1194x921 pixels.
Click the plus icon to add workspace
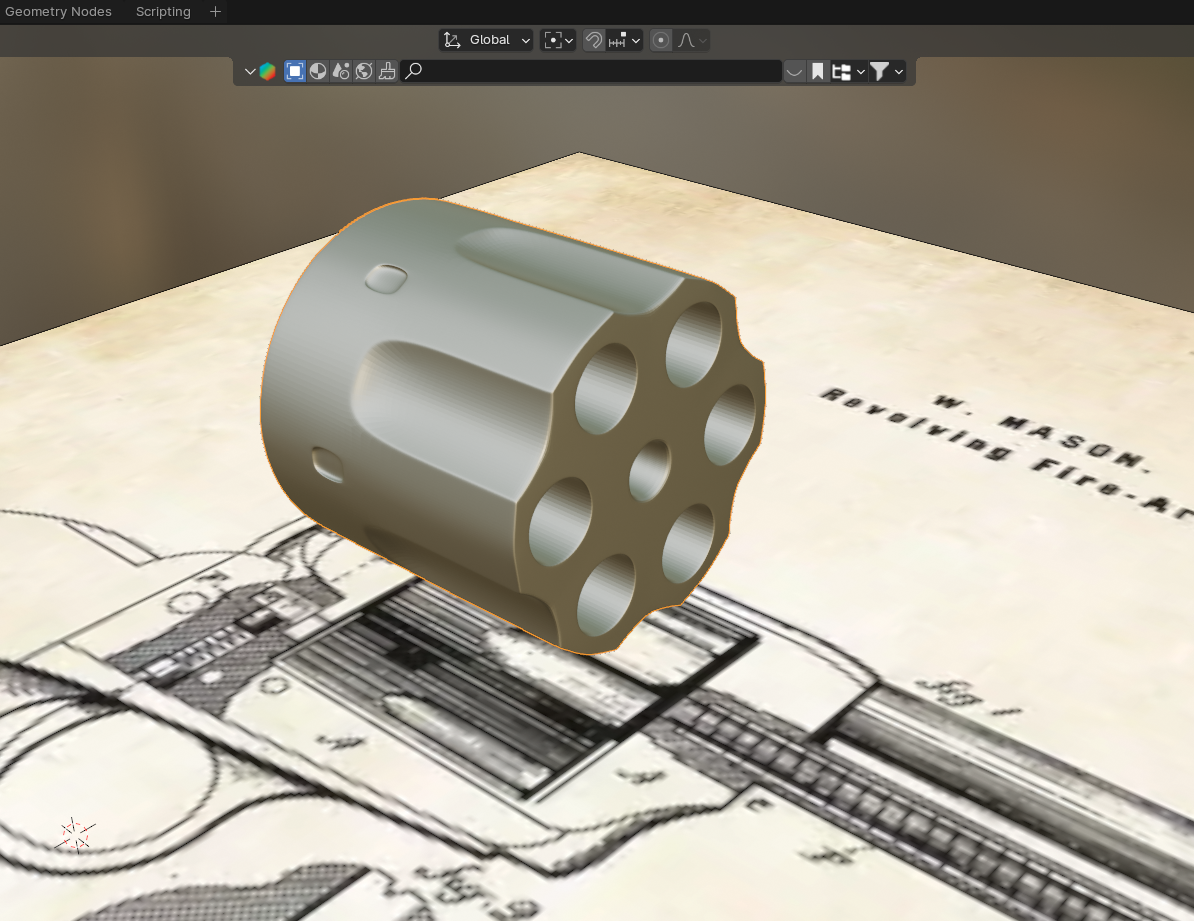(215, 12)
